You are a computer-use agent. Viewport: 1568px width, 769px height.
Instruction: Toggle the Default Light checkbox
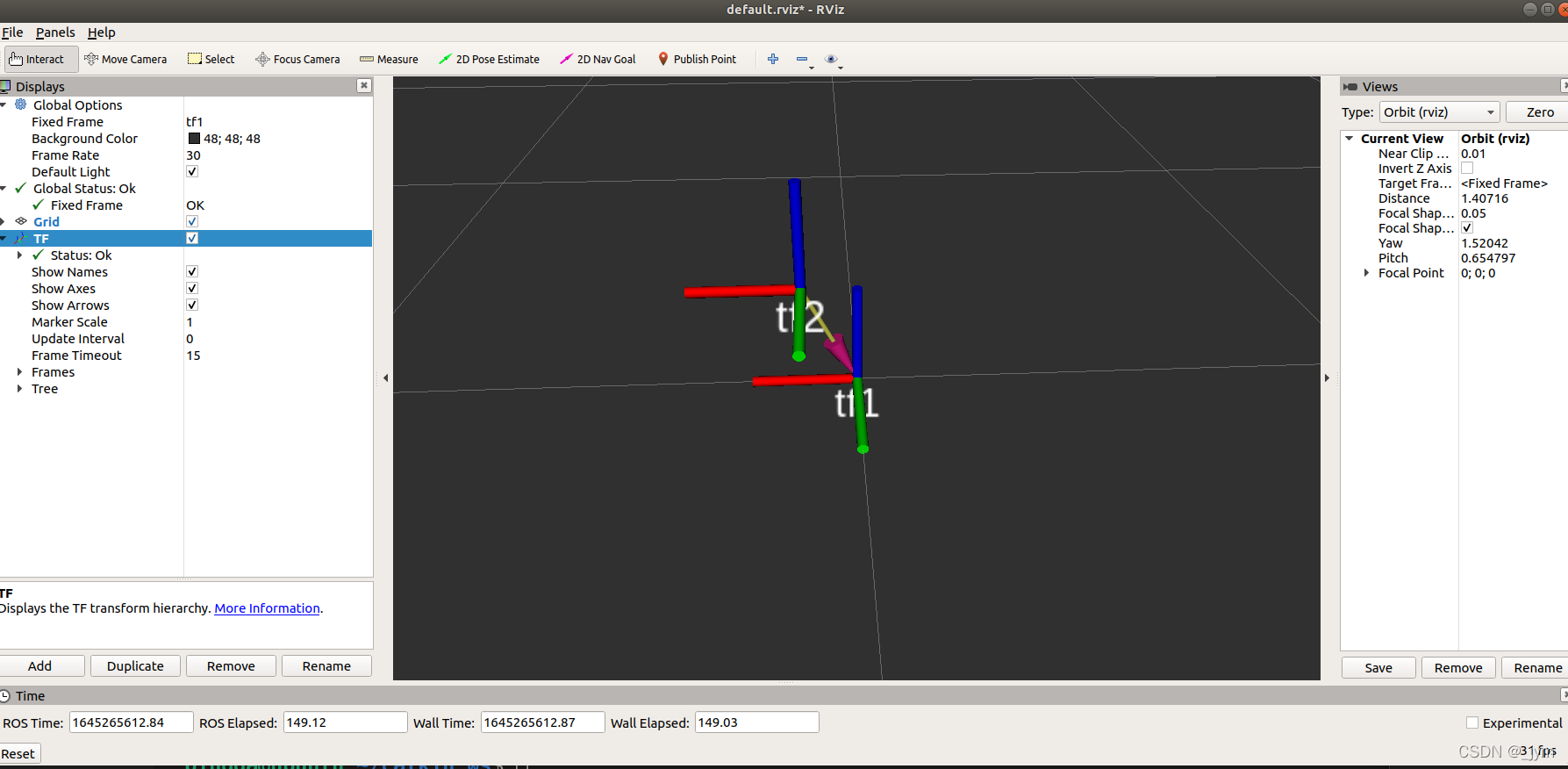pyautogui.click(x=192, y=171)
